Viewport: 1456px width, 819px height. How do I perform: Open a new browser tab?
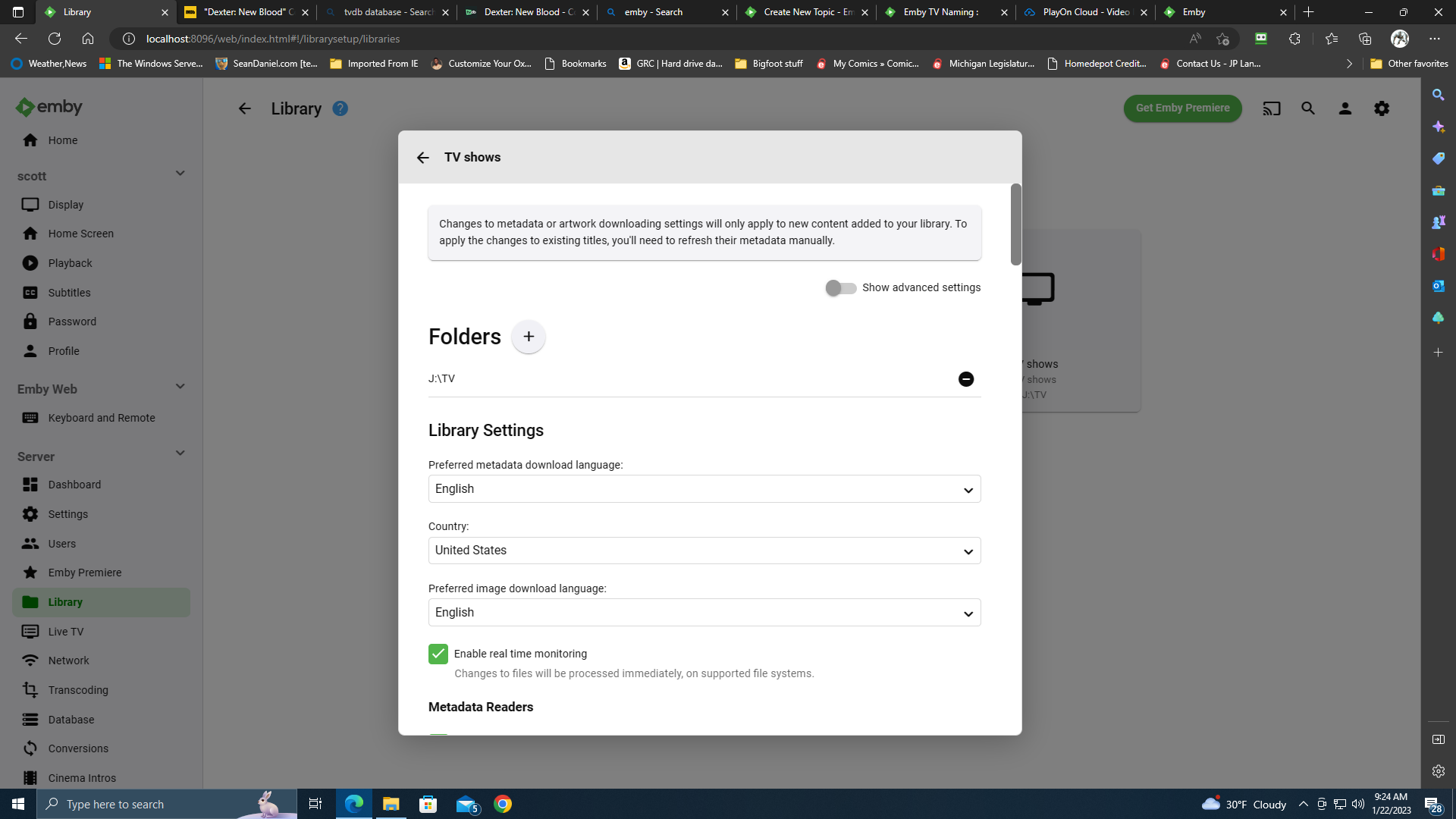coord(1308,12)
